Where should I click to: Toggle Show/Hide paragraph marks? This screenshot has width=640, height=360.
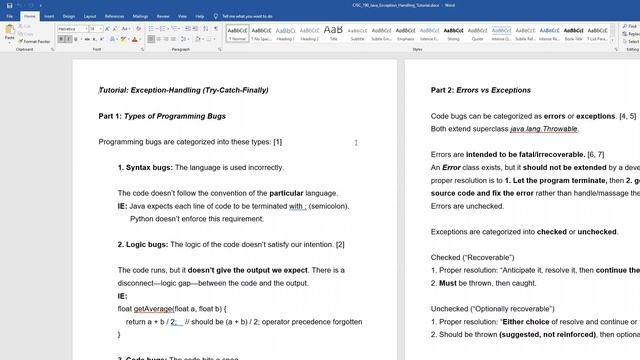[x=216, y=29]
